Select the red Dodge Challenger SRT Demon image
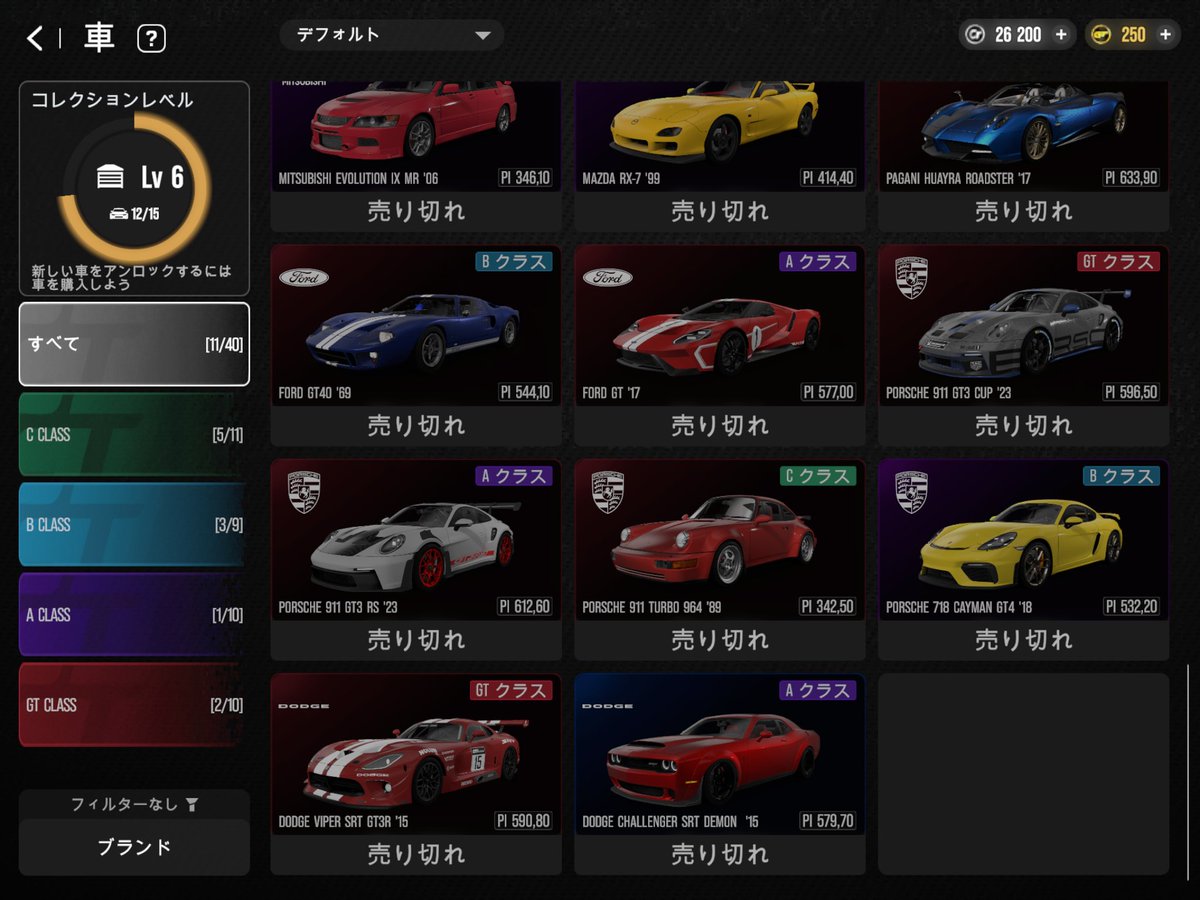 click(x=712, y=759)
